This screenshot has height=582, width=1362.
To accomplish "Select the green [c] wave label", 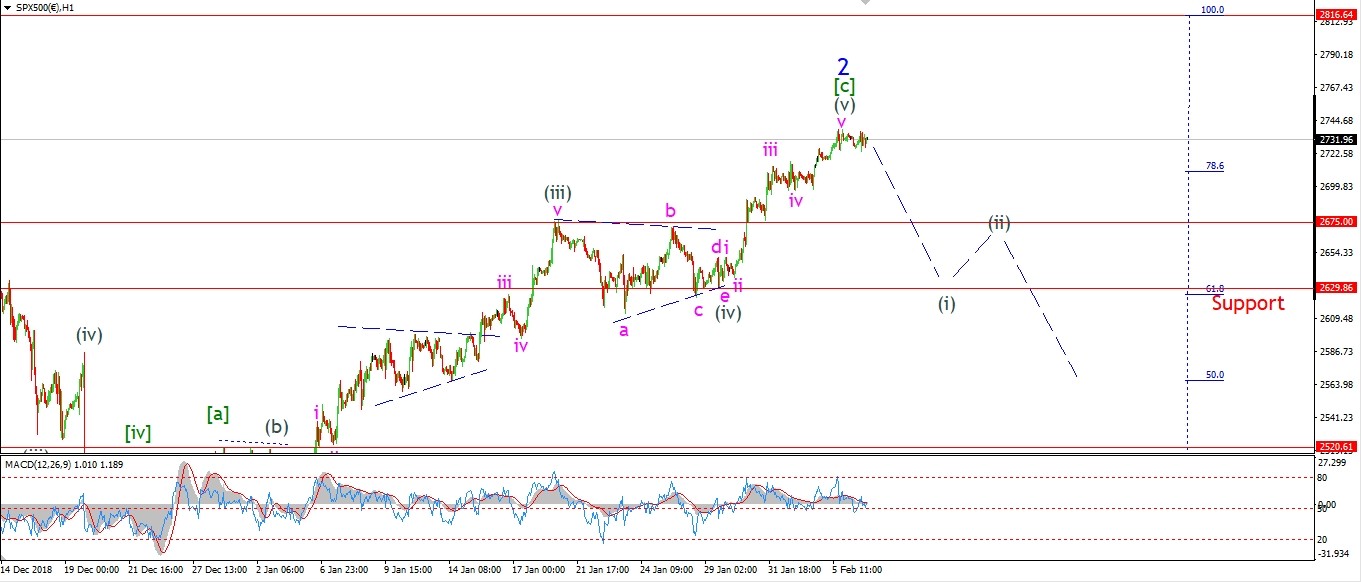I will pos(844,87).
